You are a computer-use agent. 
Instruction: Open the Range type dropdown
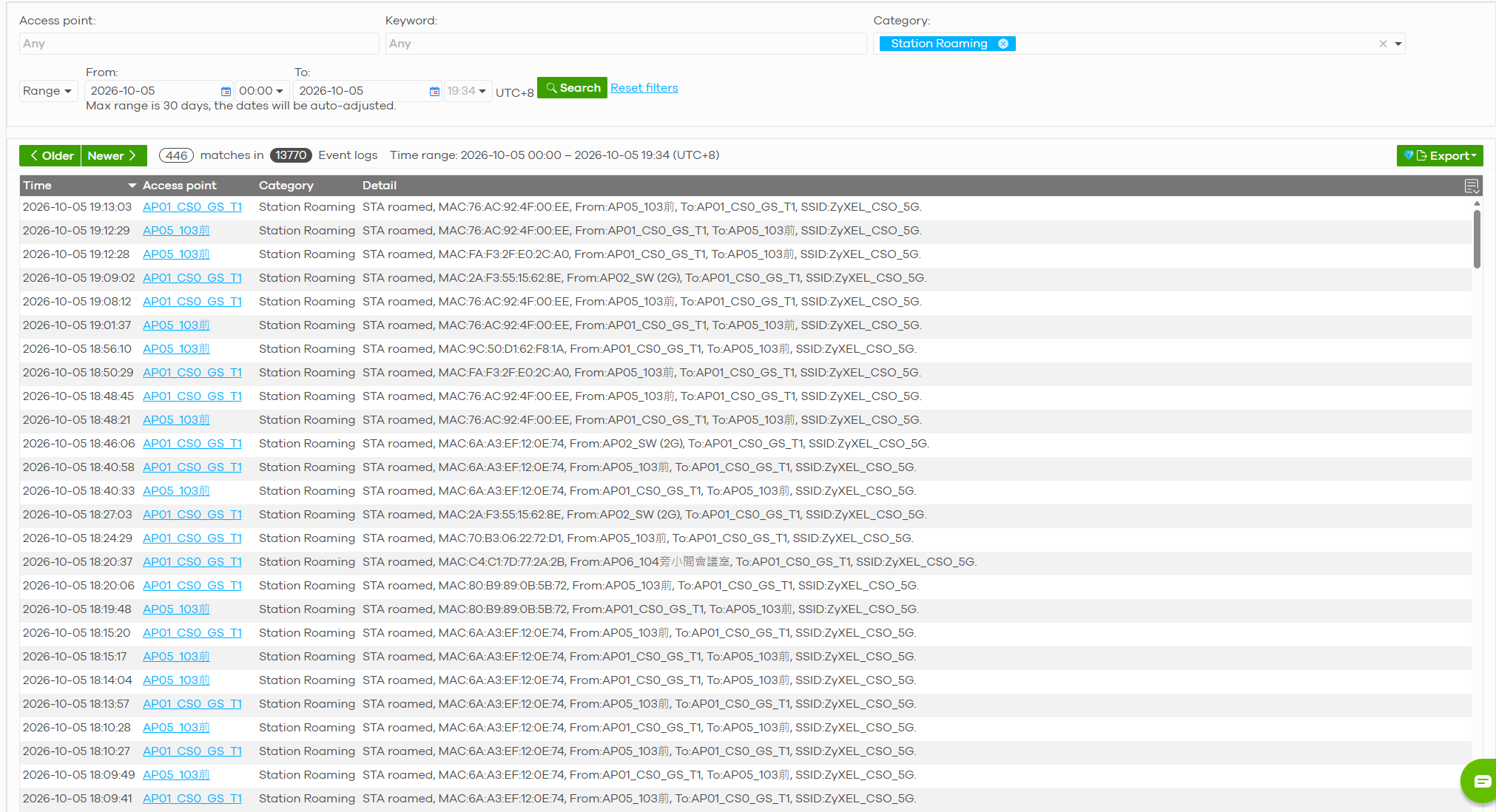47,91
